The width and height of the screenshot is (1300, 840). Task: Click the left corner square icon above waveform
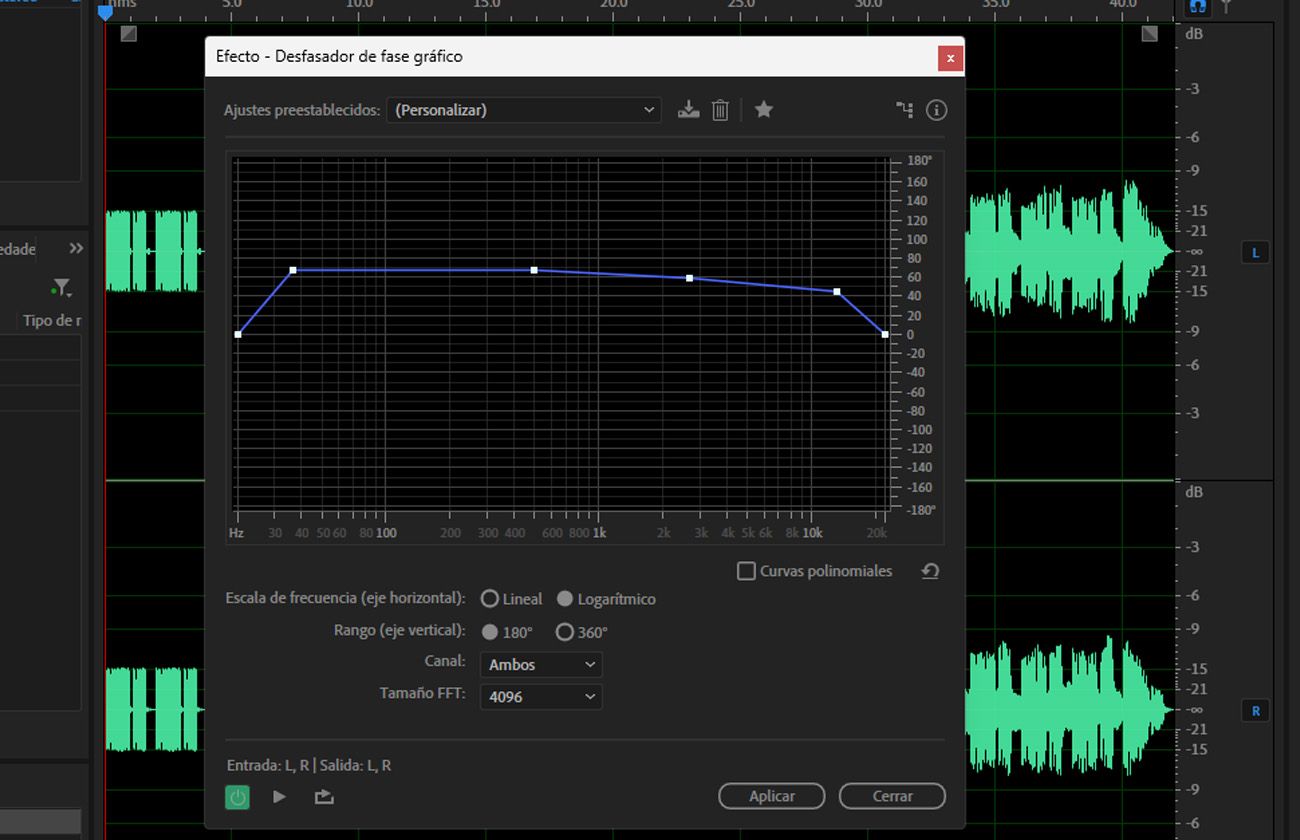[128, 34]
